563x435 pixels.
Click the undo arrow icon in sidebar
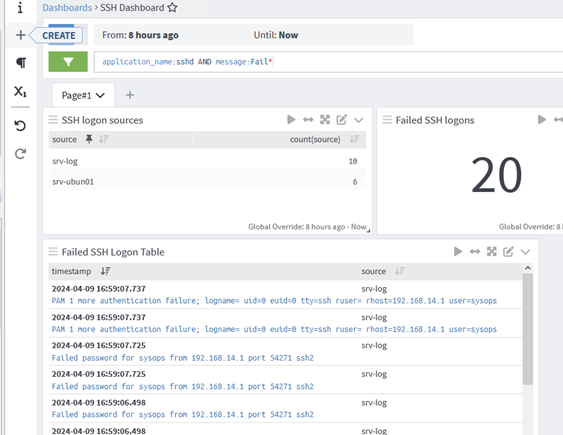tap(20, 126)
